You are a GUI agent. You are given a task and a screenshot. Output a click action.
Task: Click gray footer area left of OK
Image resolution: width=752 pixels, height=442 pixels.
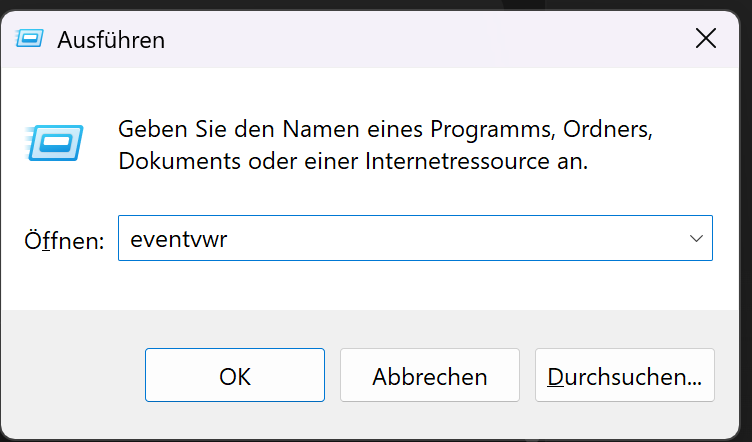[72, 376]
